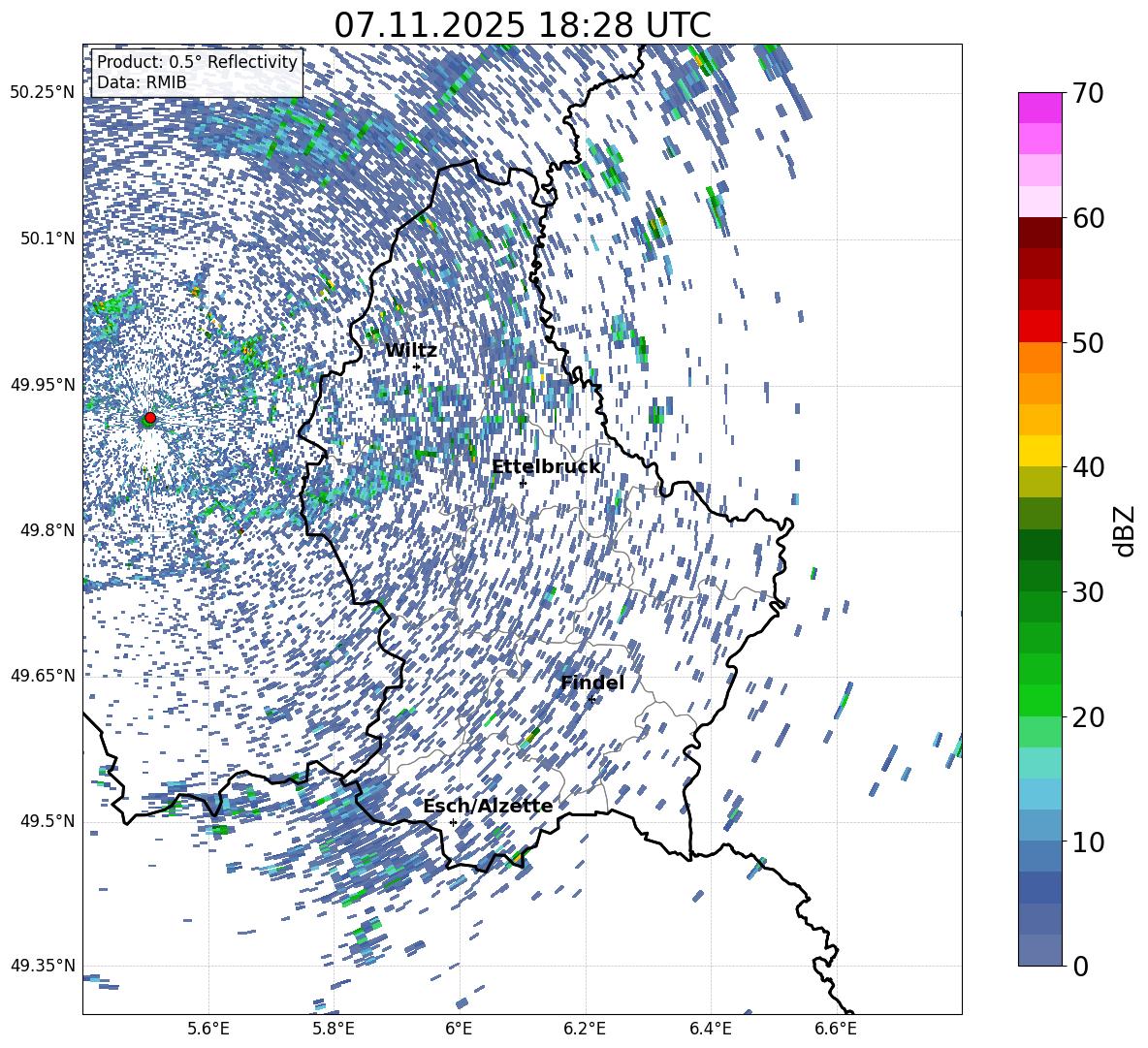Click the 20 tick on the colorbar
Image resolution: width=1148 pixels, height=1048 pixels.
point(1087,717)
